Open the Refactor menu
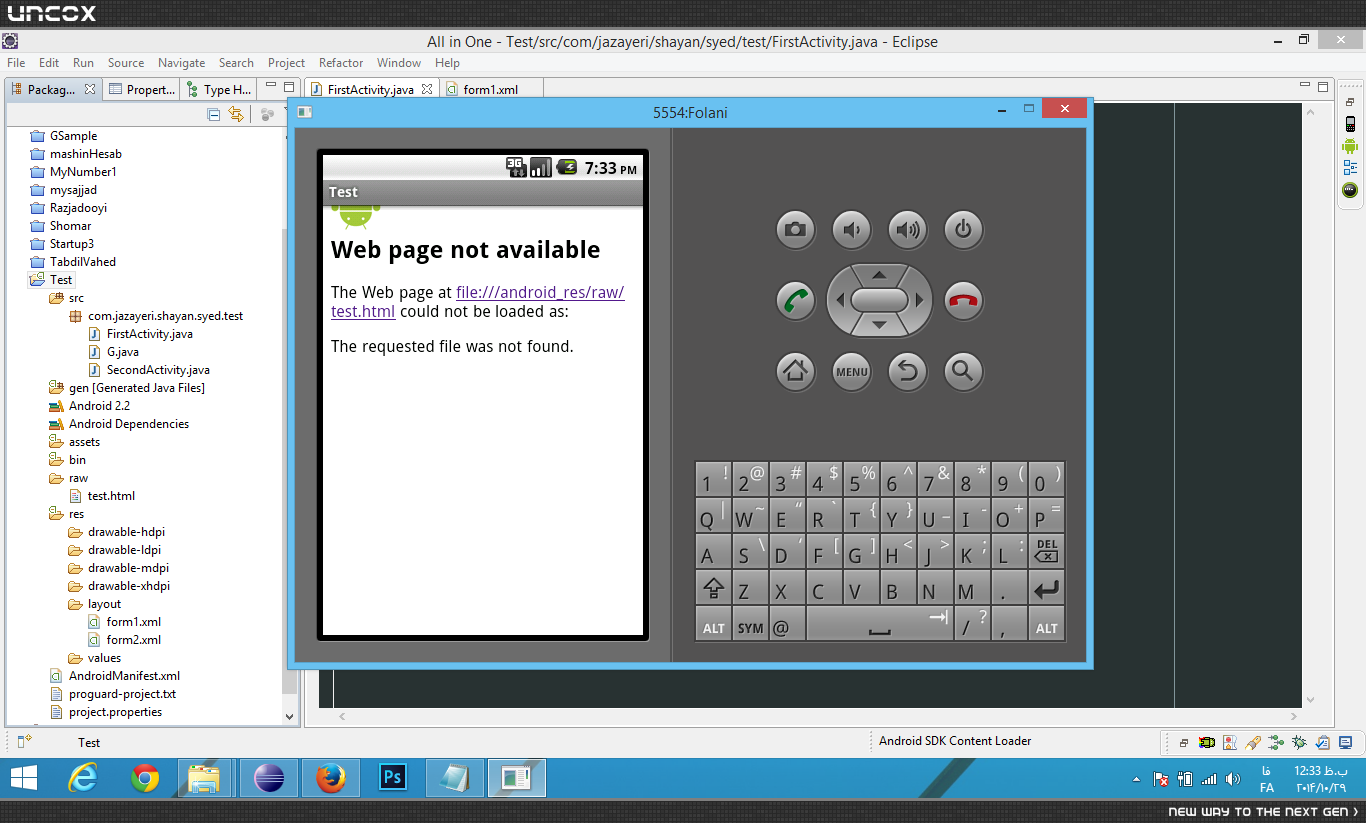Viewport: 1366px width, 823px height. coord(341,62)
